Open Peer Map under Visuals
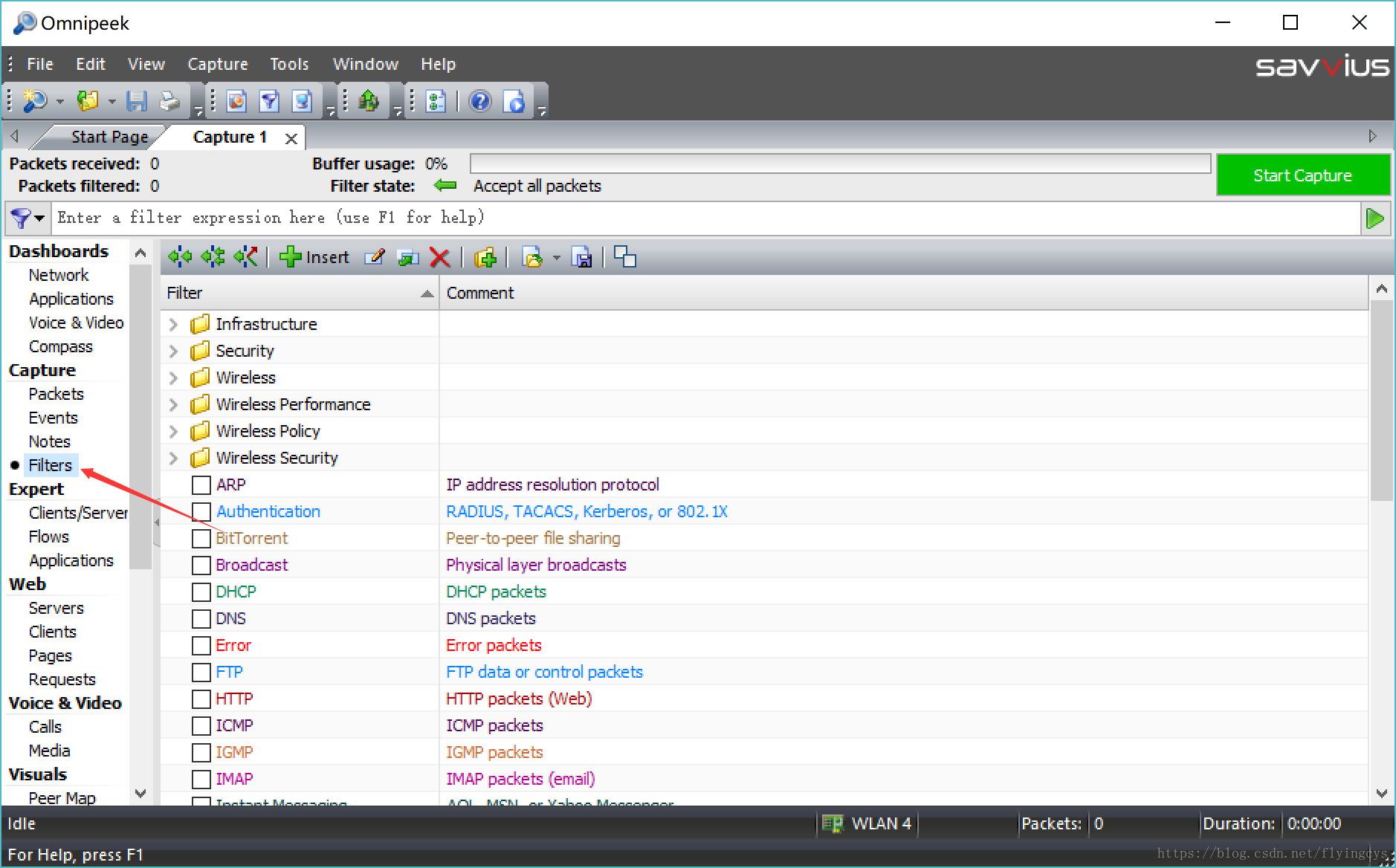Image resolution: width=1396 pixels, height=868 pixels. click(x=62, y=797)
